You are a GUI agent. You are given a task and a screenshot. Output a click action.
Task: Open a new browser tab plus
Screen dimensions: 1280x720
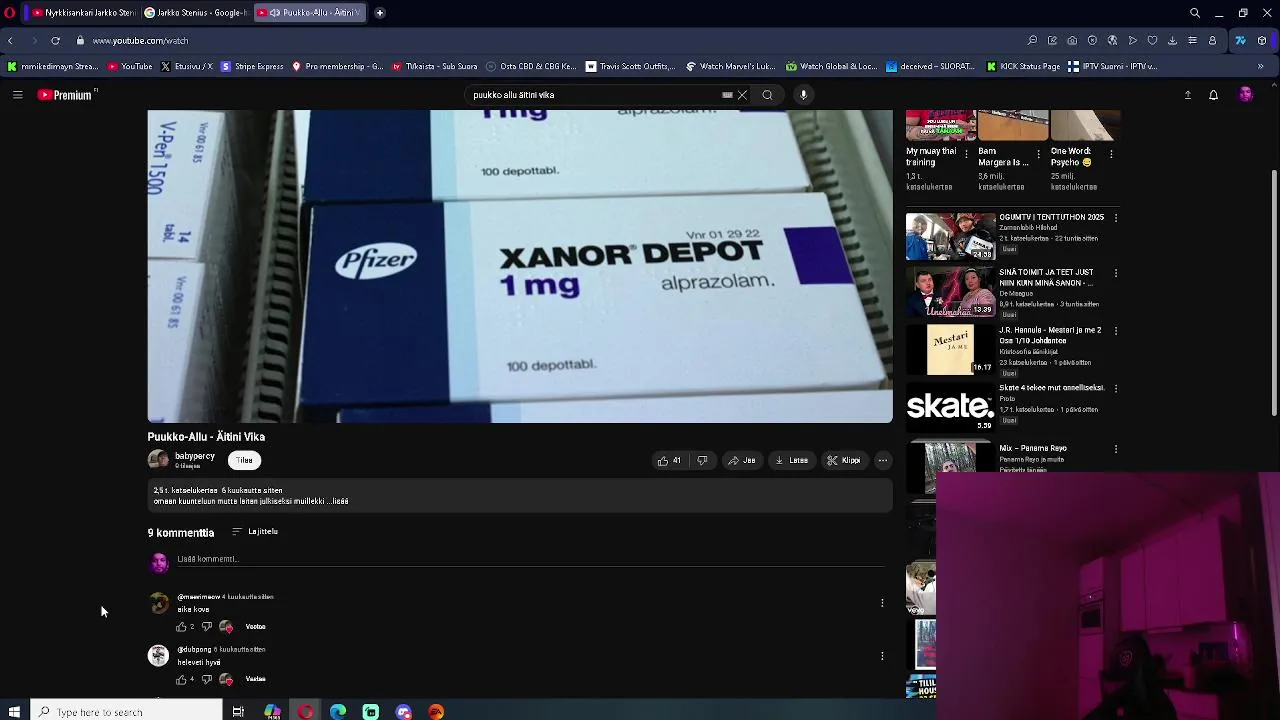click(380, 13)
